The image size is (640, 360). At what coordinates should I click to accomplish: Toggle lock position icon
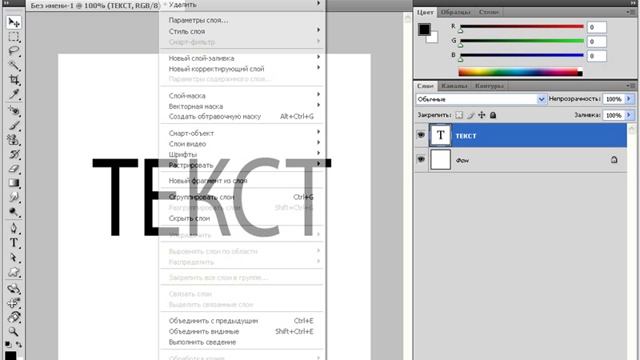[482, 115]
